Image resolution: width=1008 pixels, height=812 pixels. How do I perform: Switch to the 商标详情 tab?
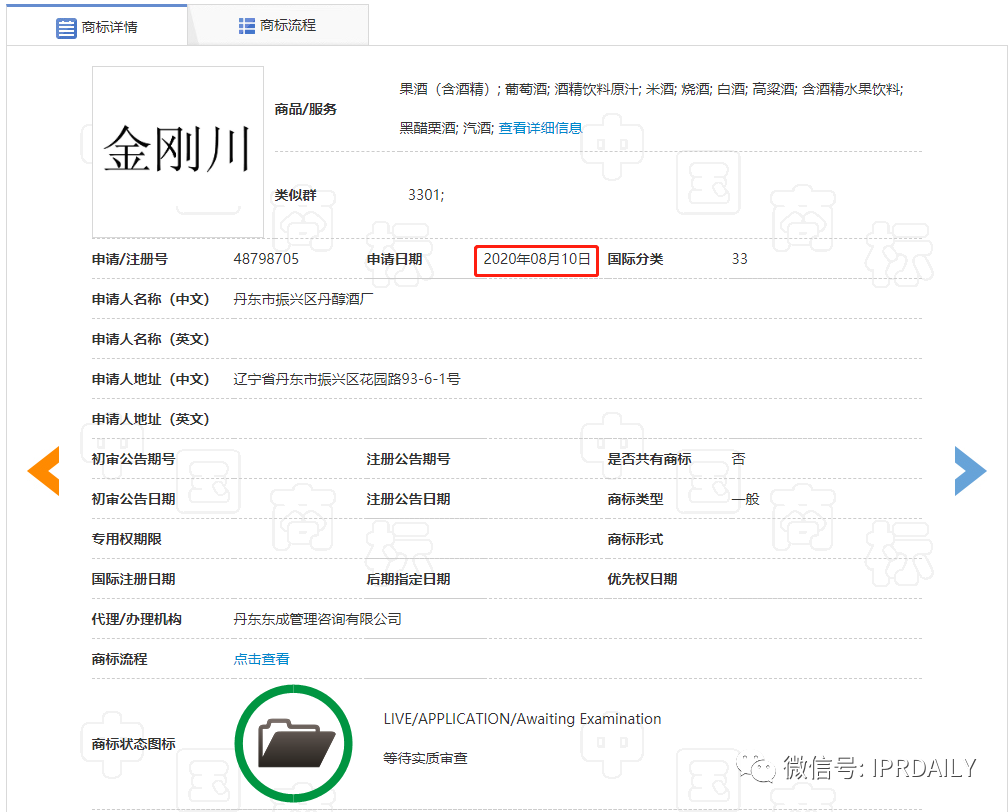click(x=97, y=26)
